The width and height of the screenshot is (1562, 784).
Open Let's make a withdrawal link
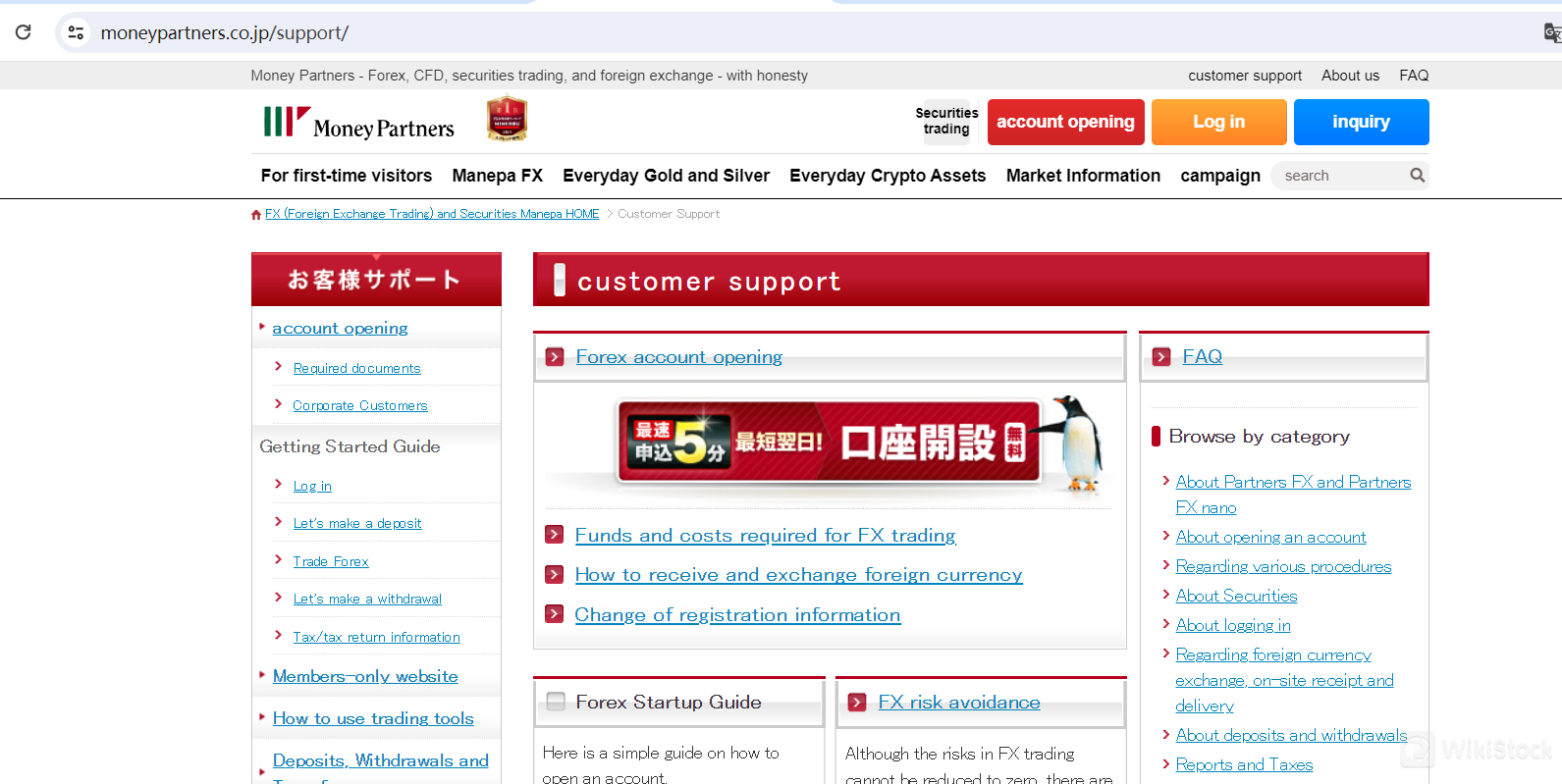point(367,599)
